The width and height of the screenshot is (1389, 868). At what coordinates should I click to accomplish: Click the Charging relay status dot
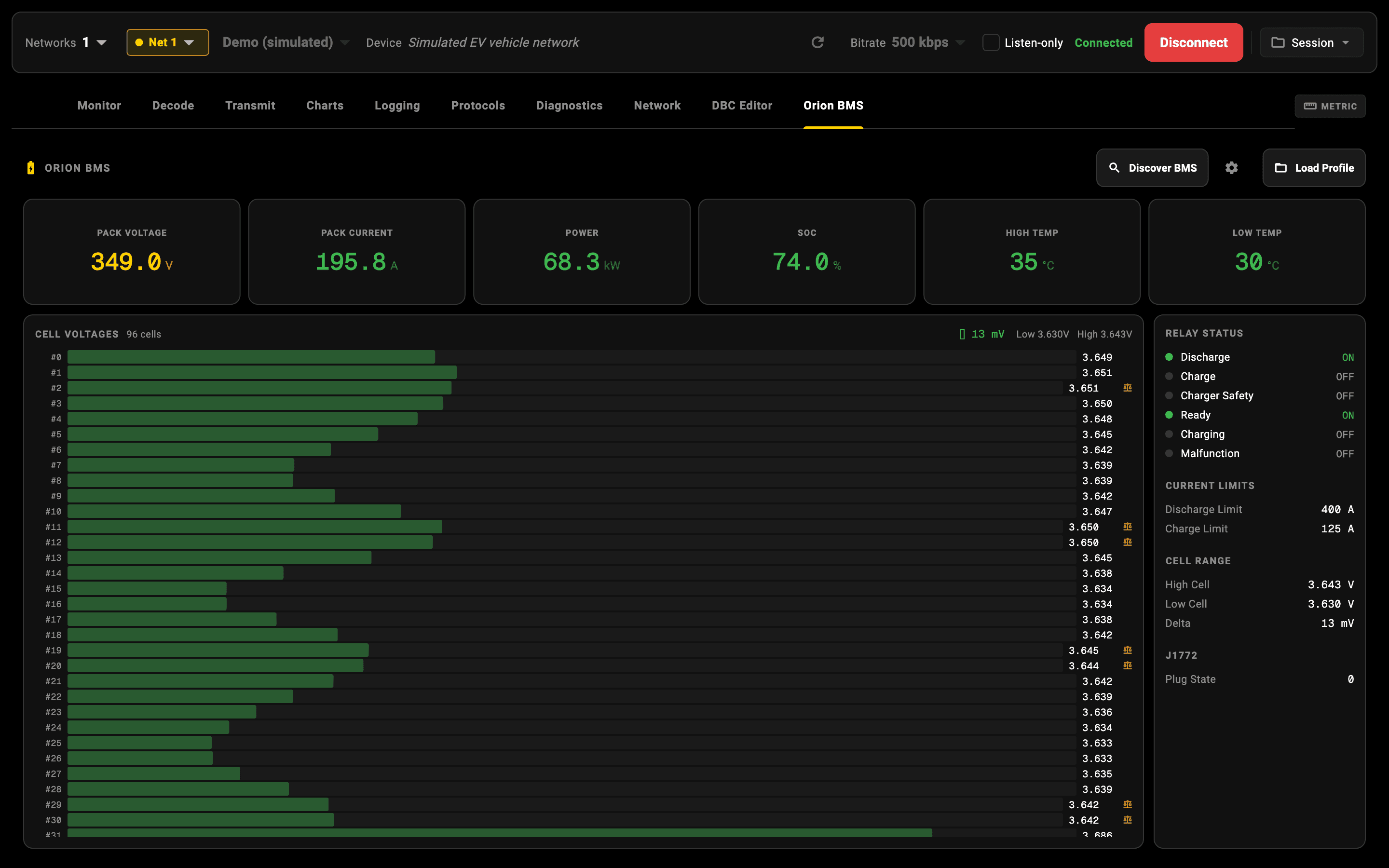pyautogui.click(x=1169, y=434)
